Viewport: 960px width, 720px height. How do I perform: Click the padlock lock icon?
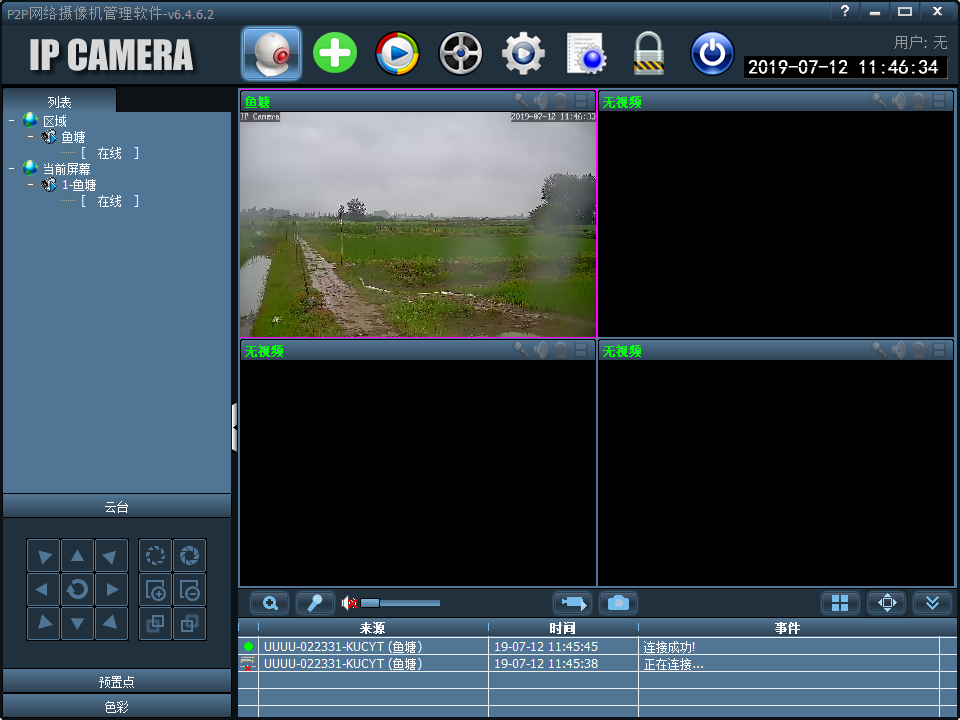tap(648, 53)
